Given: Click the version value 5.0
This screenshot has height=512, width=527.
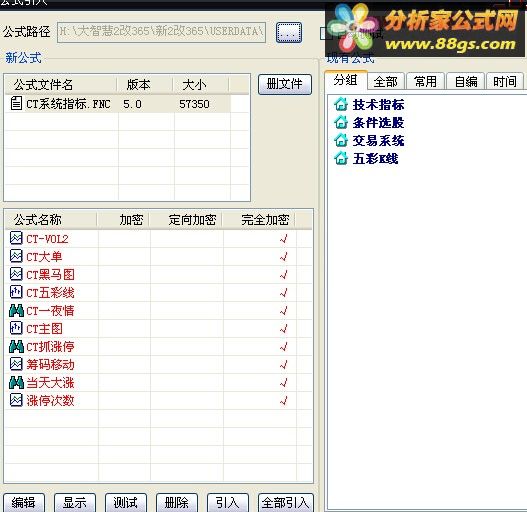Looking at the screenshot, I should point(132,104).
